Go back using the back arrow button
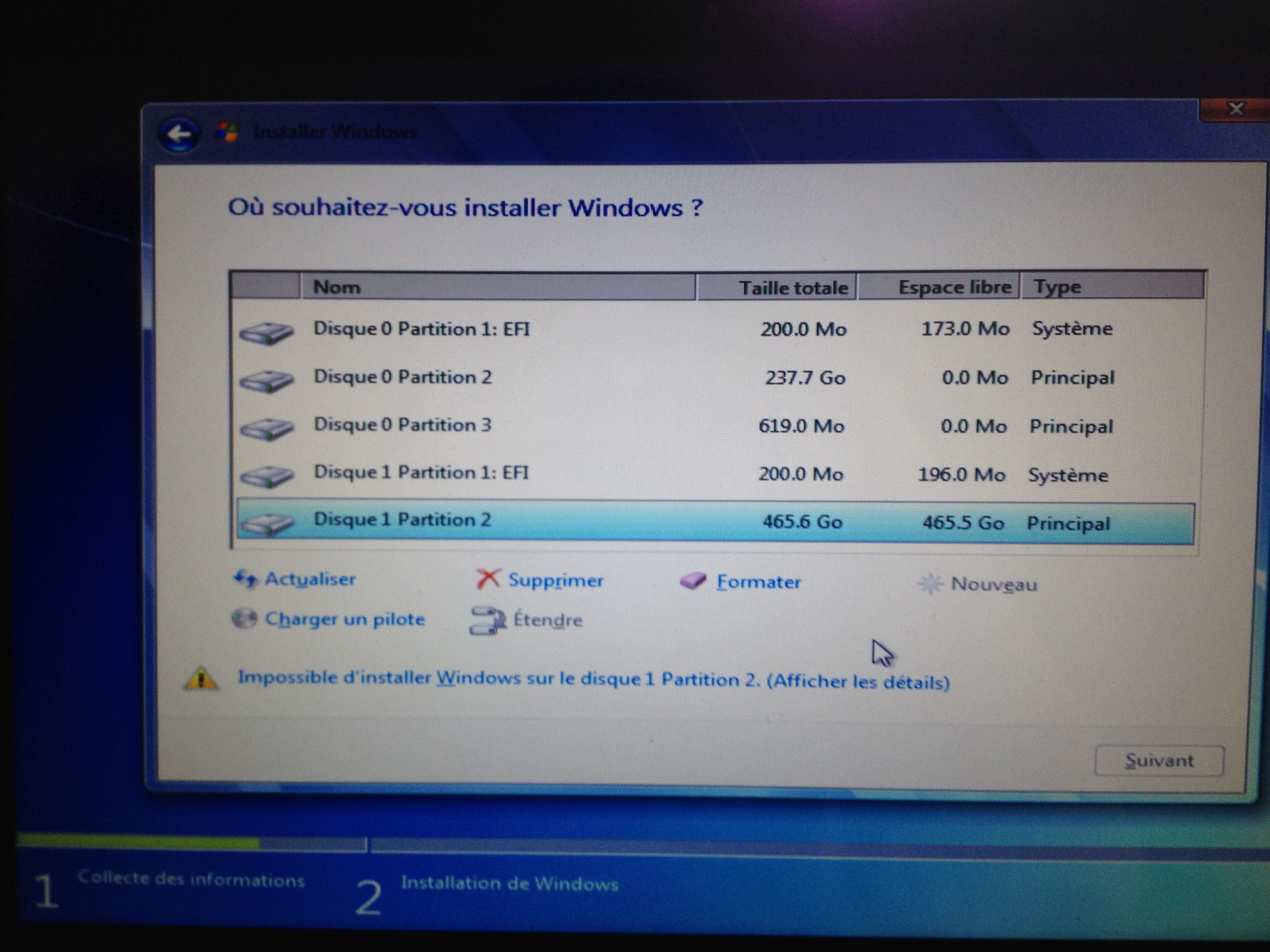 (179, 134)
